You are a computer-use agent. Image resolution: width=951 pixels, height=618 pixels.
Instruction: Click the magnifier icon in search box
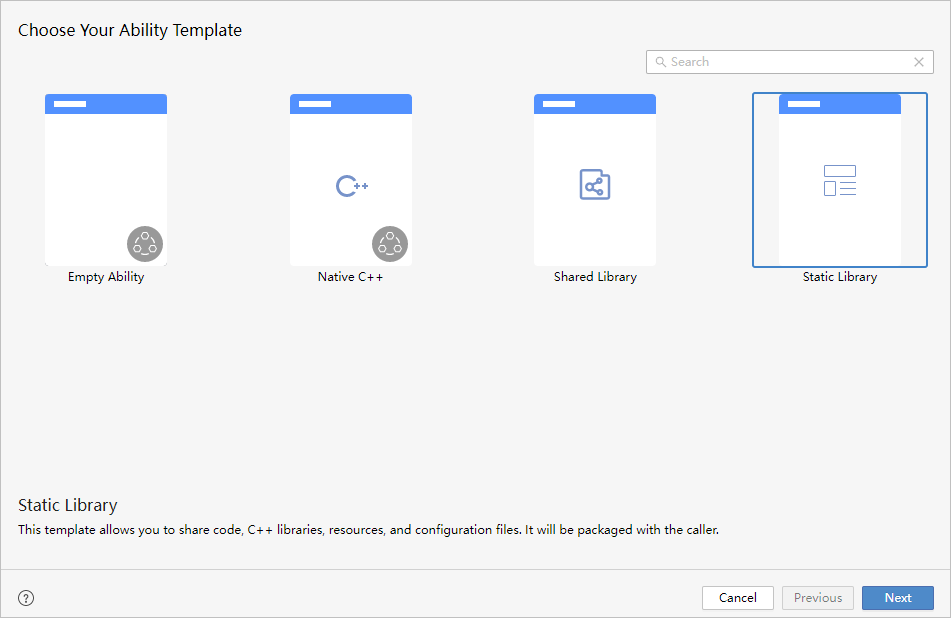[x=660, y=62]
